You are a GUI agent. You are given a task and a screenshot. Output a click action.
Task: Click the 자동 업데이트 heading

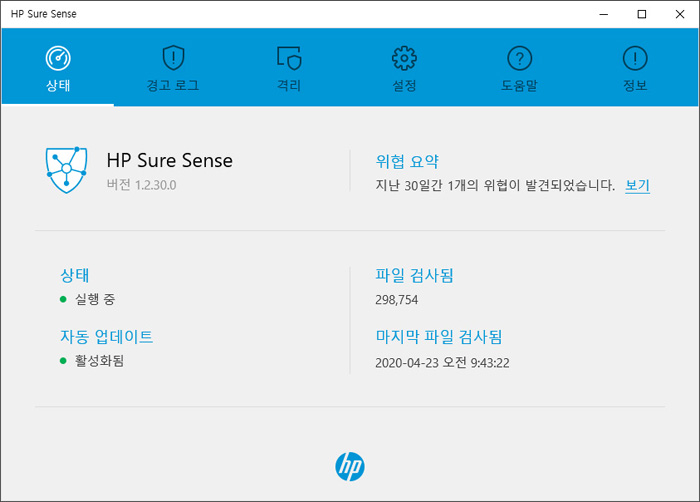[106, 337]
